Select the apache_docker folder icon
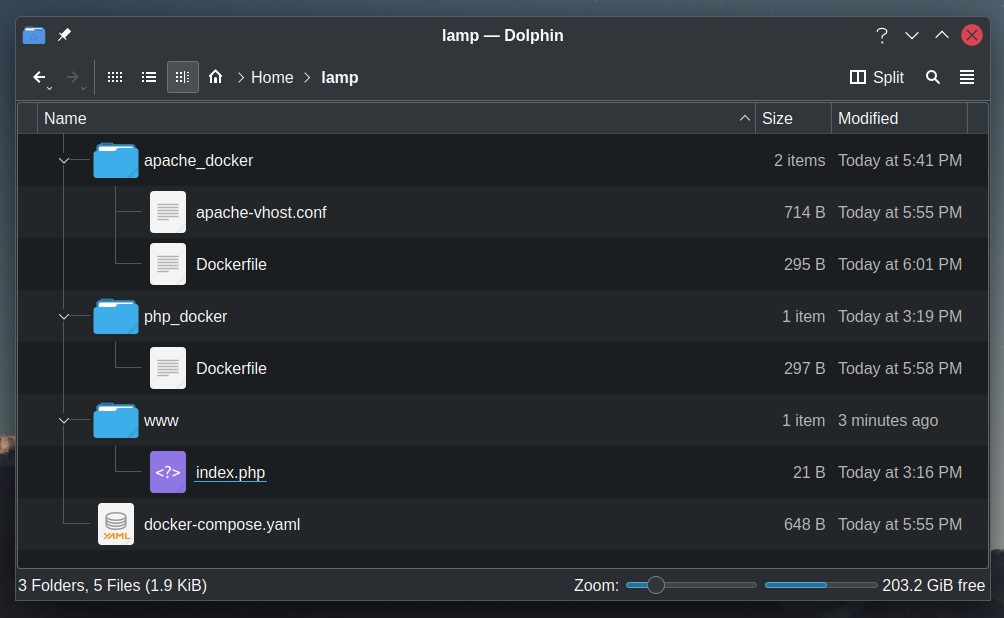Screen dimensions: 1004x618 click(x=116, y=160)
